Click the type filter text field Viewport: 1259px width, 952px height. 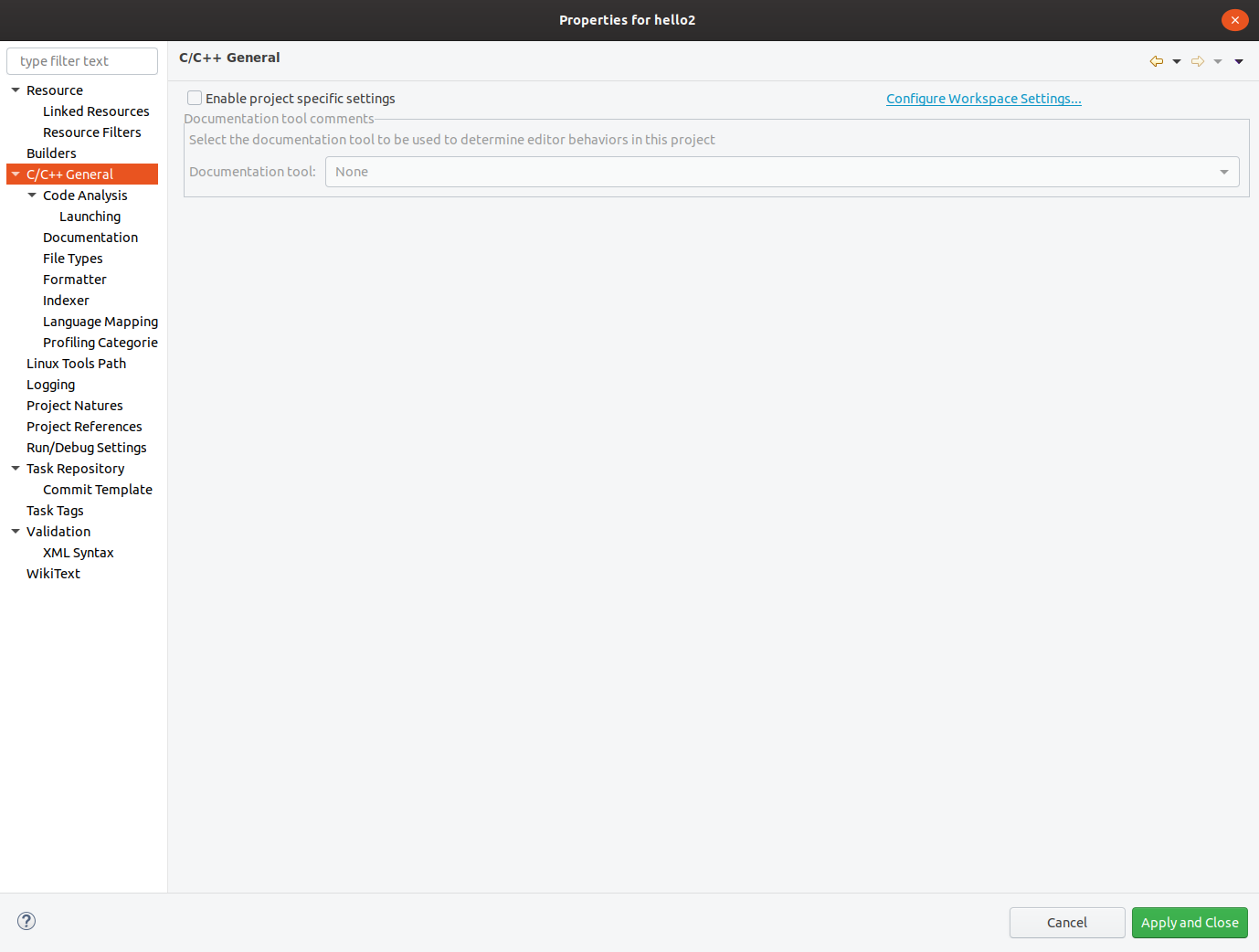[82, 61]
